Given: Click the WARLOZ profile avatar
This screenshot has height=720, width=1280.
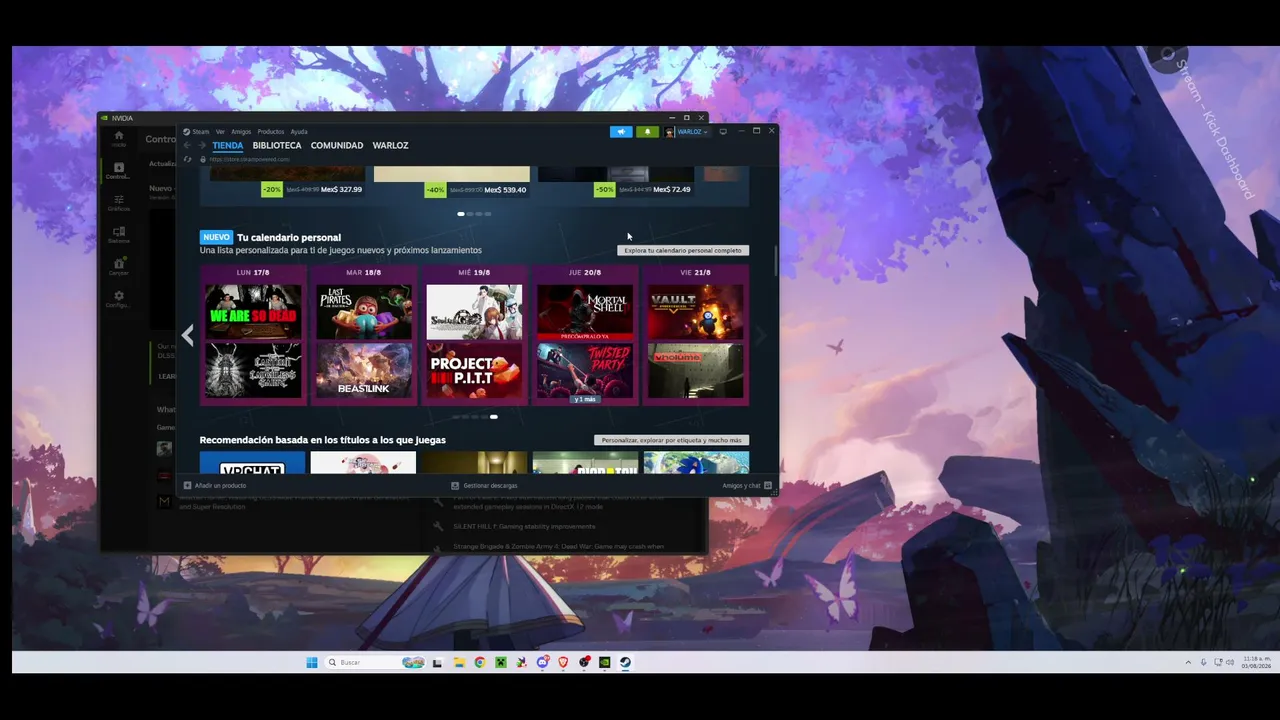Looking at the screenshot, I should (x=670, y=132).
